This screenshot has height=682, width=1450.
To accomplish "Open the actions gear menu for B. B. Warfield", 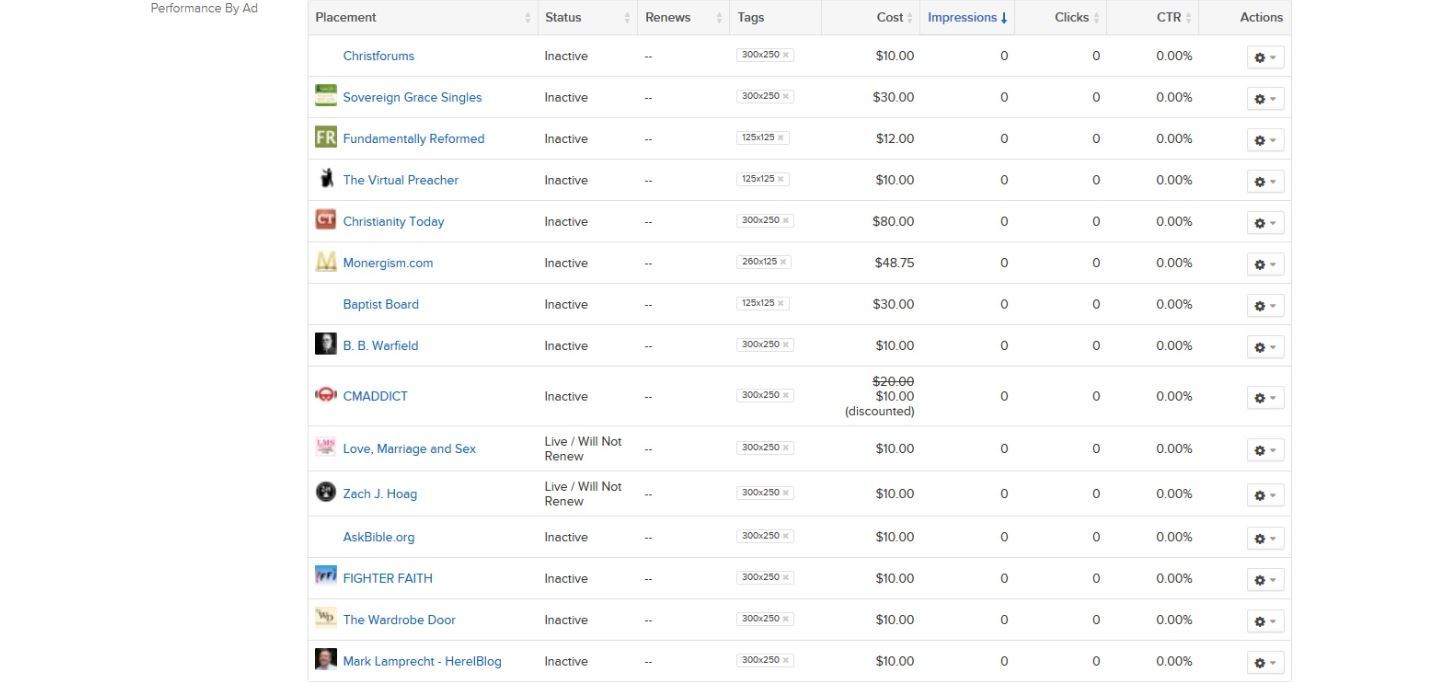I will pyautogui.click(x=1265, y=347).
